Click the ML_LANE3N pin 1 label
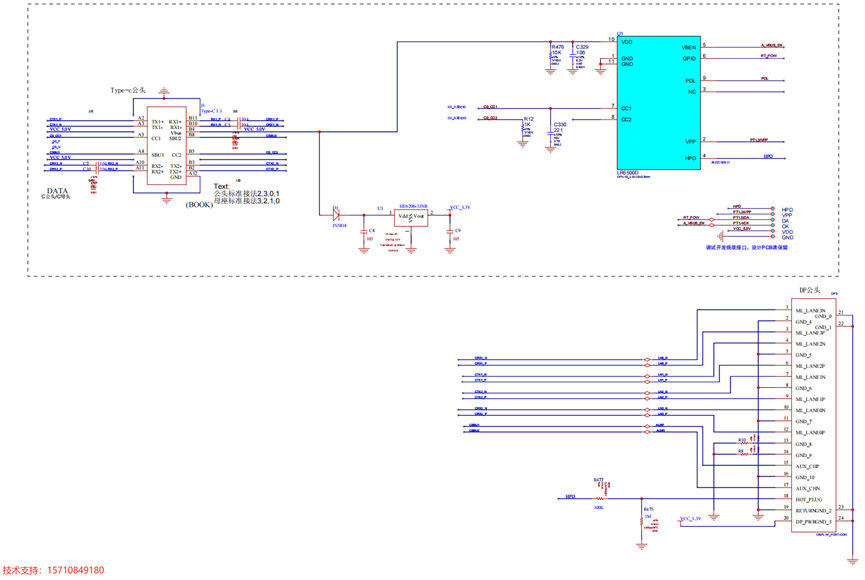Viewport: 865px width, 580px height. click(810, 311)
